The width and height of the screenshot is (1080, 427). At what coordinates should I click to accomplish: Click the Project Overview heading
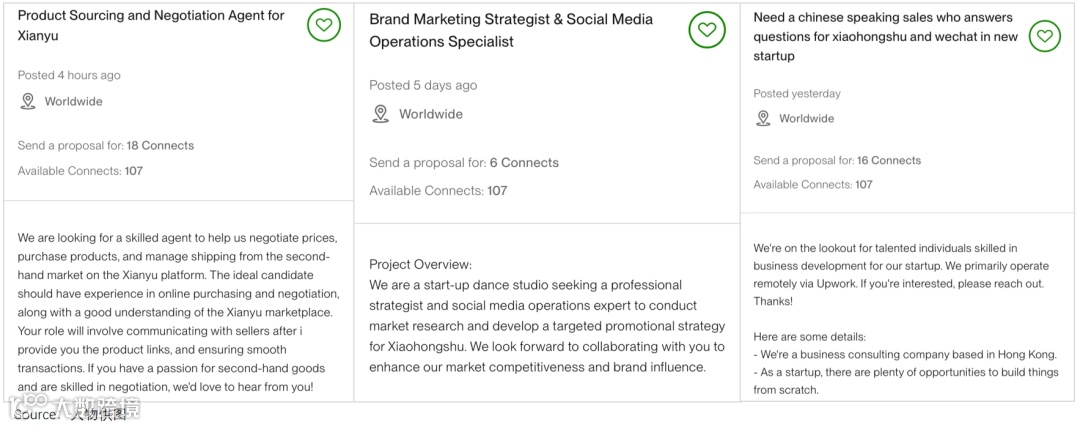pos(420,264)
